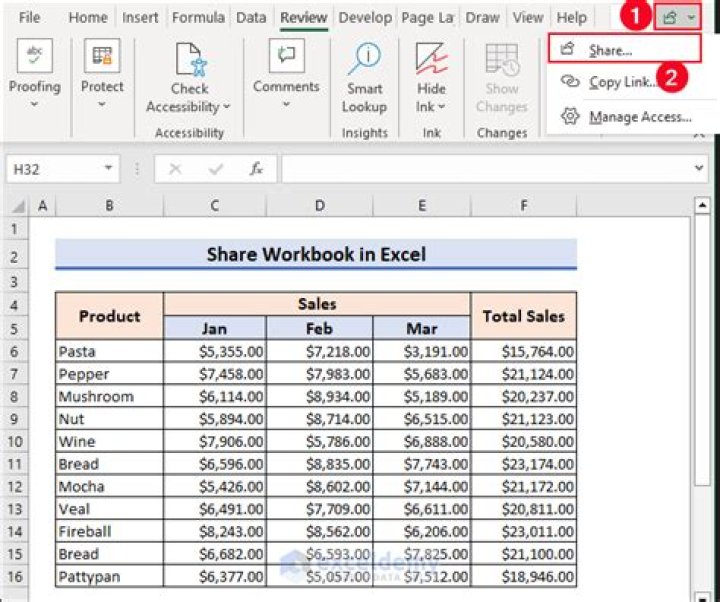Launch the Smart Lookup icon
This screenshot has height=602, width=720.
click(x=365, y=59)
